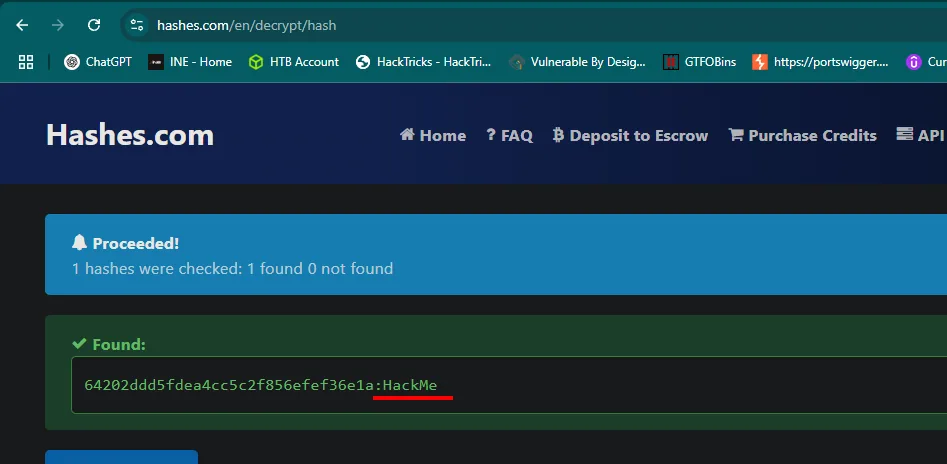Click the bitcoin icon beside Deposit to Escrow
Viewport: 947px width, 464px height.
tap(558, 135)
